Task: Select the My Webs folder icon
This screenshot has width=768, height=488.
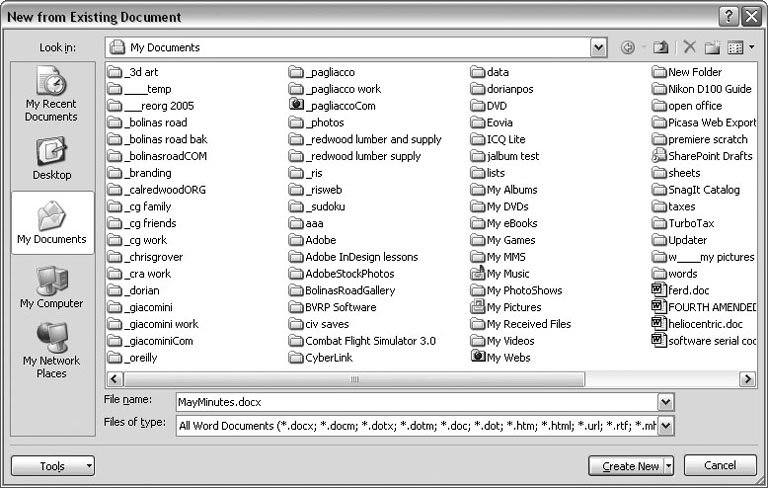Action: tap(478, 356)
